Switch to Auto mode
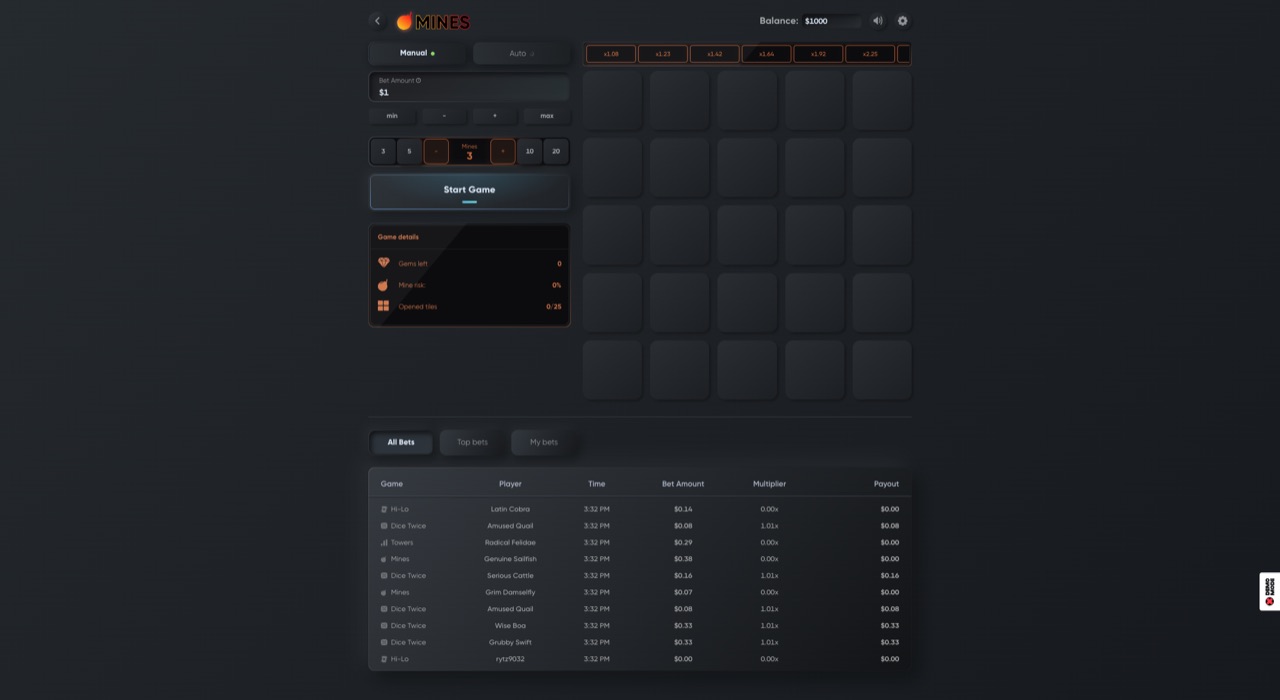The height and width of the screenshot is (700, 1280). click(522, 53)
